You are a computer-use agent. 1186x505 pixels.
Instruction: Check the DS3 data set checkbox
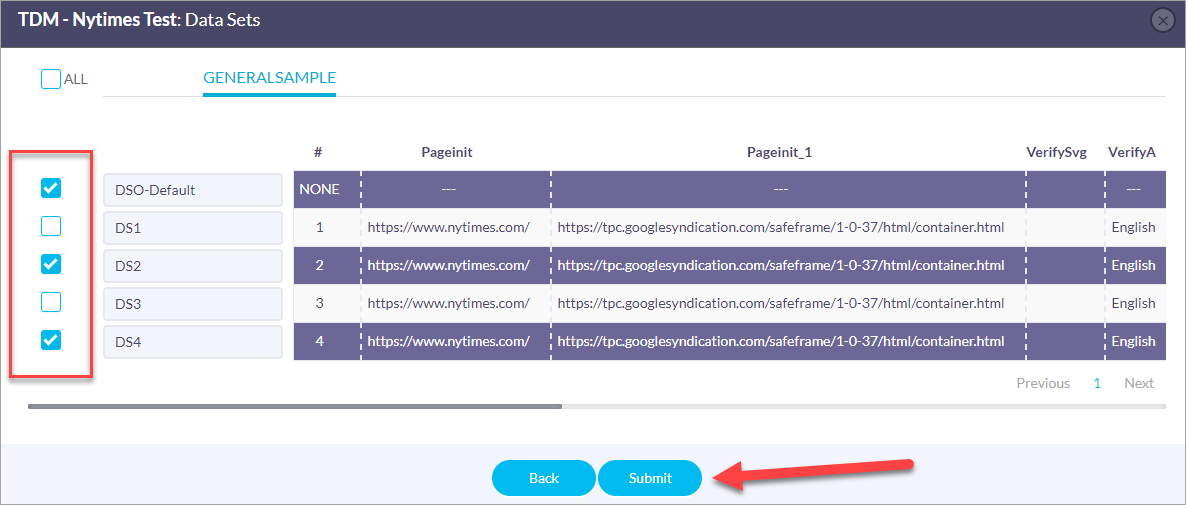coord(51,302)
